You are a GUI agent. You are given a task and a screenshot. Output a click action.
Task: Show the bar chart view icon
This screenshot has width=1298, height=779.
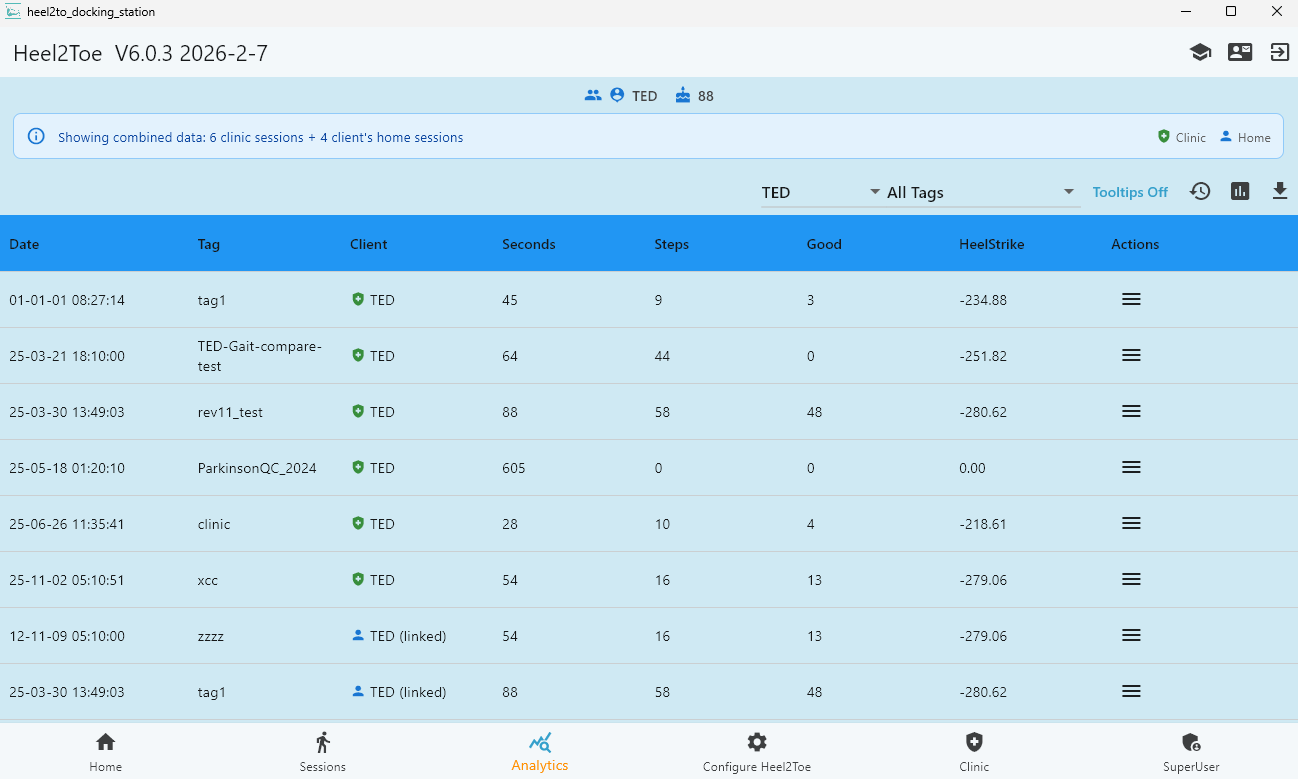1240,191
